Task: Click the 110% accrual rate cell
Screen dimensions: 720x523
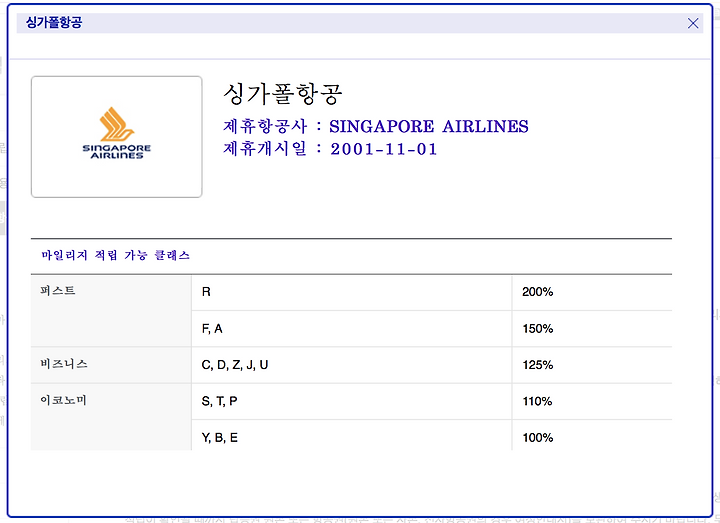Action: 592,401
